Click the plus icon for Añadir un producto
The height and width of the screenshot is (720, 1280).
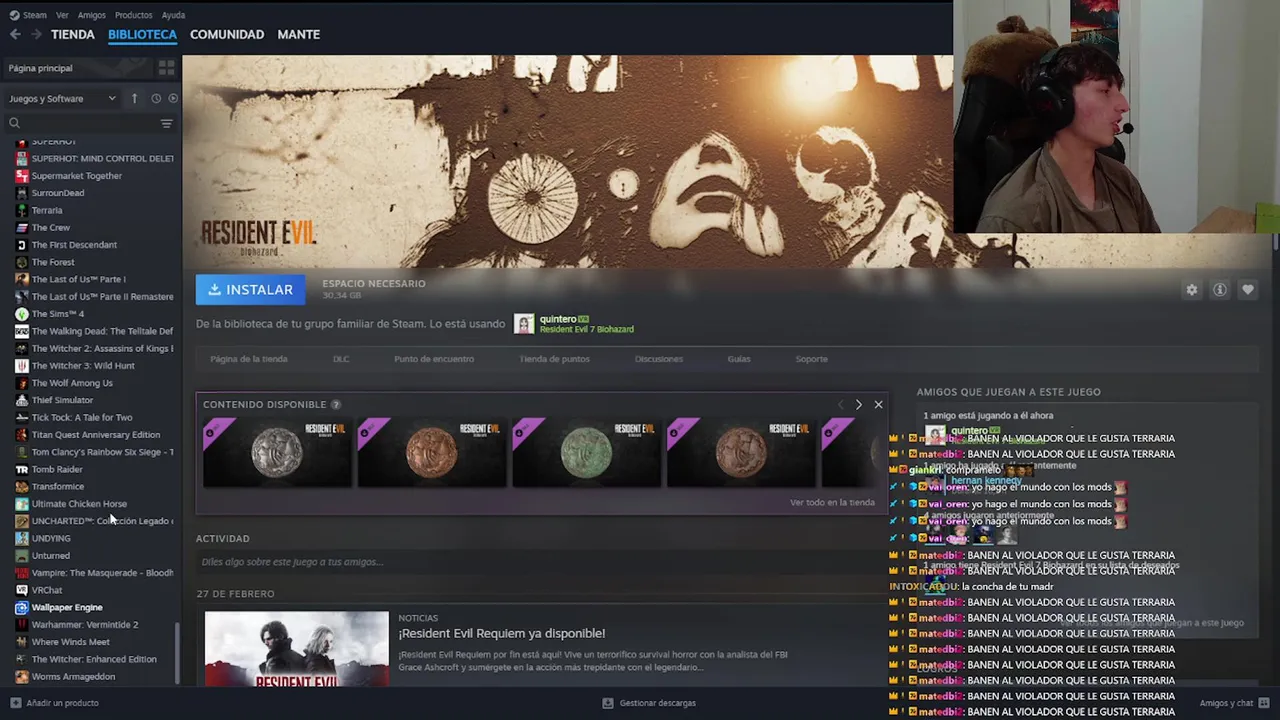point(15,703)
